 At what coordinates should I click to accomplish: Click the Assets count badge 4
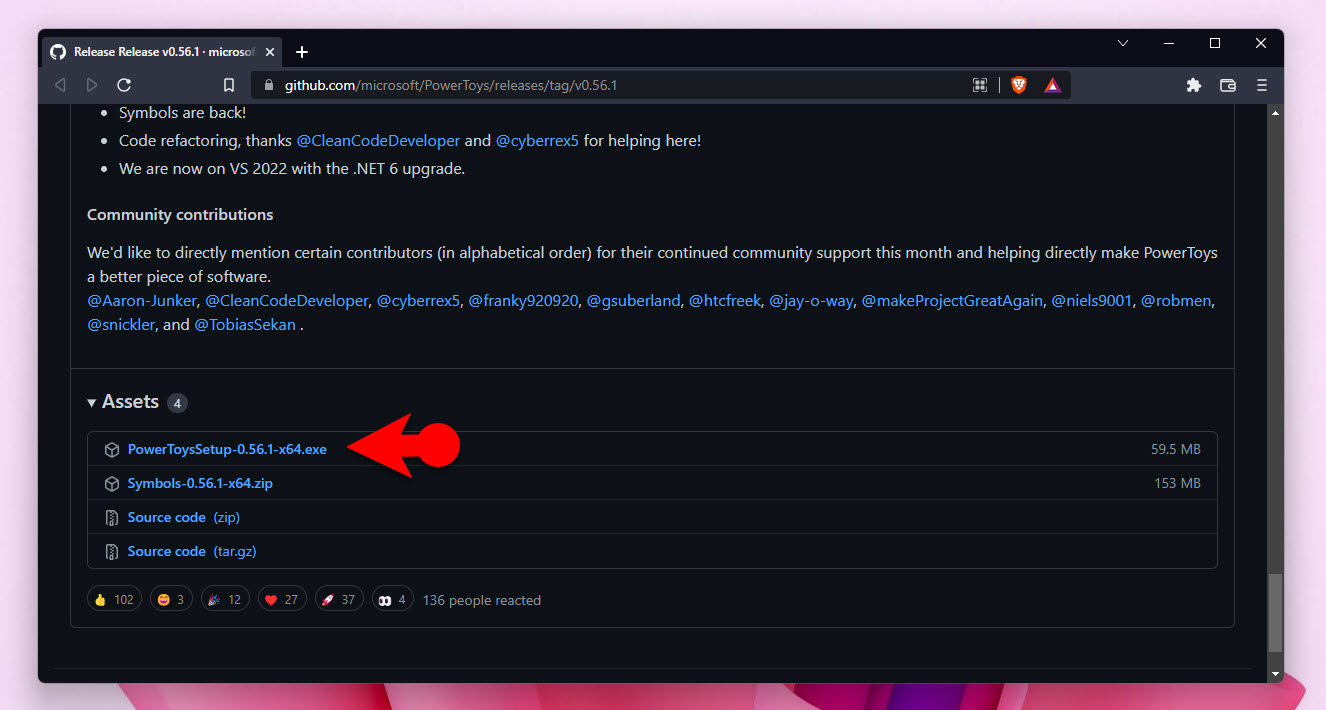177,403
